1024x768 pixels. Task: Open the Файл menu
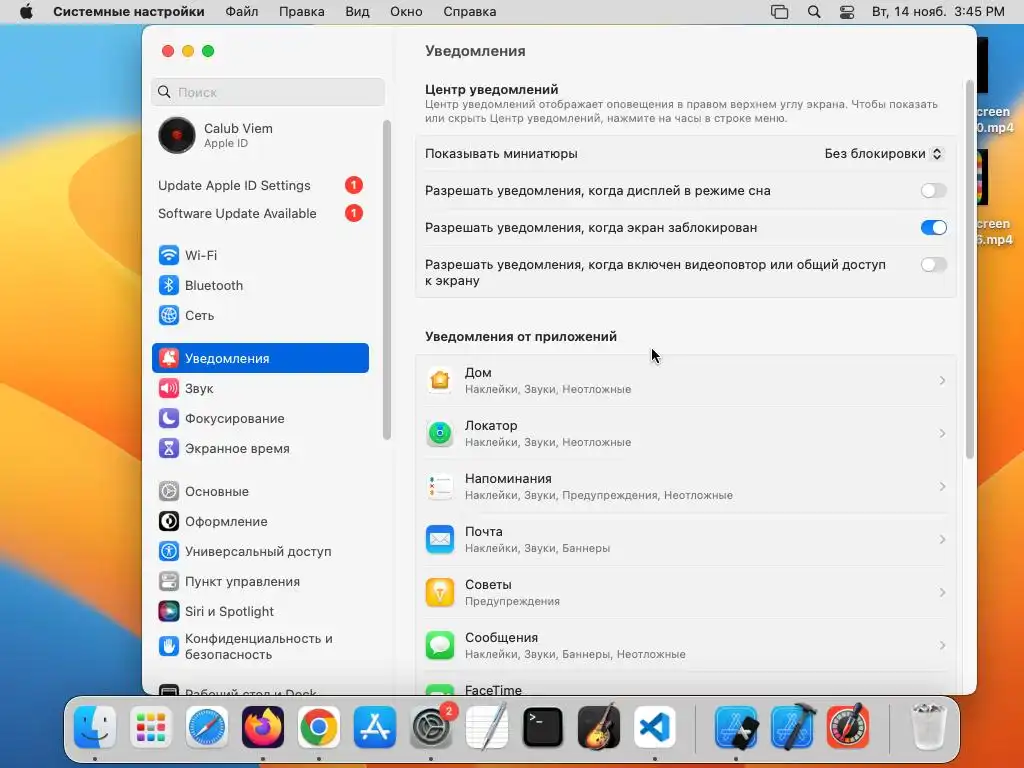click(x=242, y=12)
